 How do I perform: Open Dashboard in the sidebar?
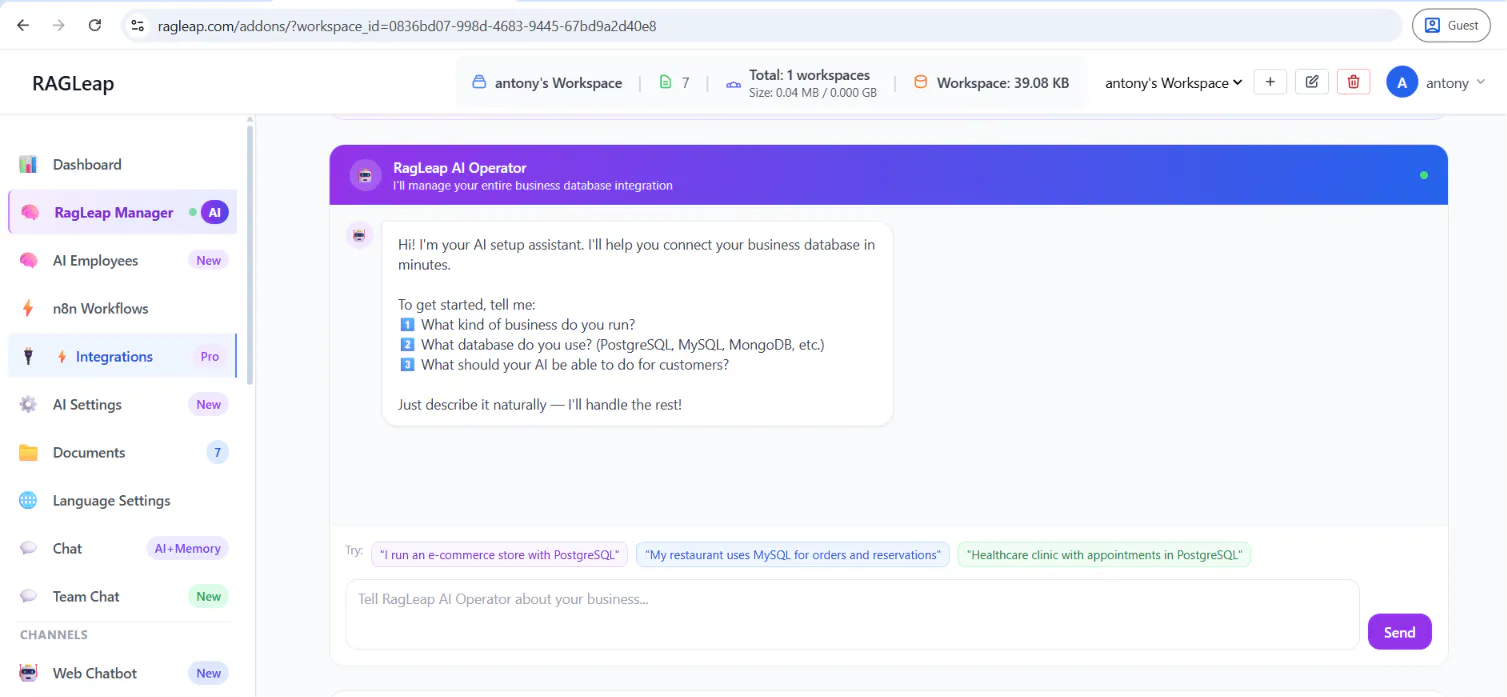[122, 164]
